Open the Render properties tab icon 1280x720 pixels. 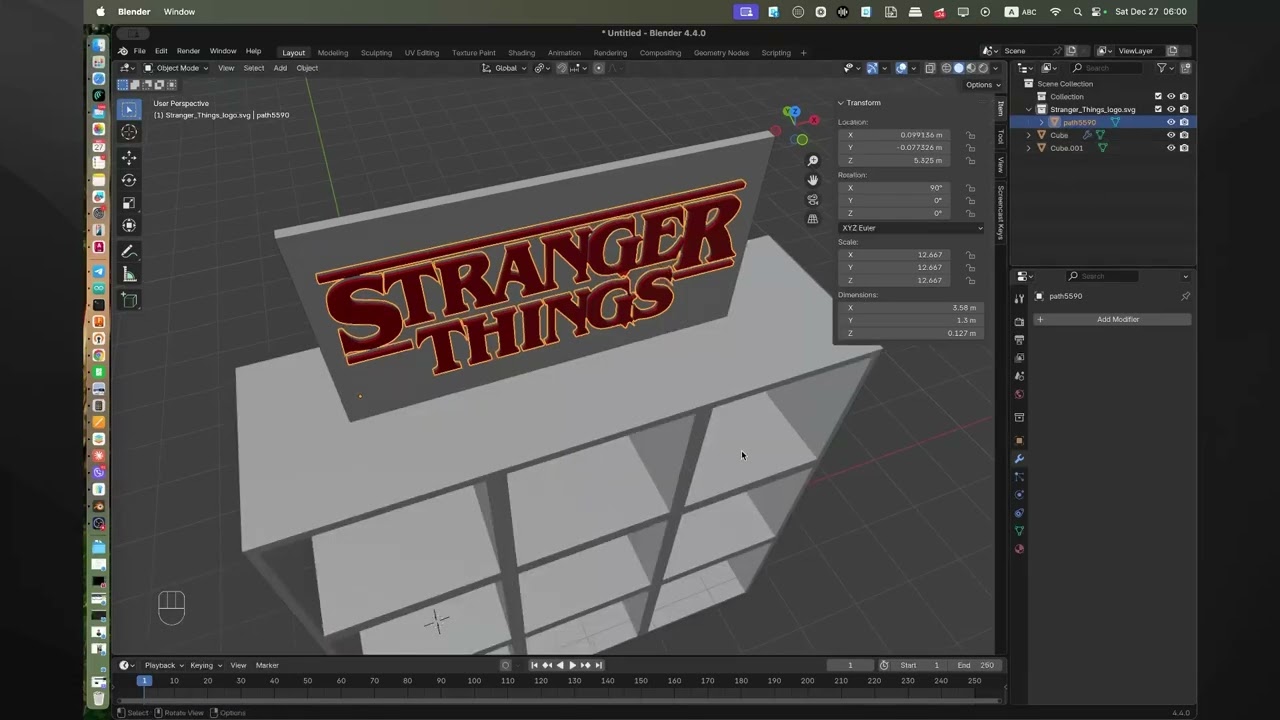[1019, 322]
